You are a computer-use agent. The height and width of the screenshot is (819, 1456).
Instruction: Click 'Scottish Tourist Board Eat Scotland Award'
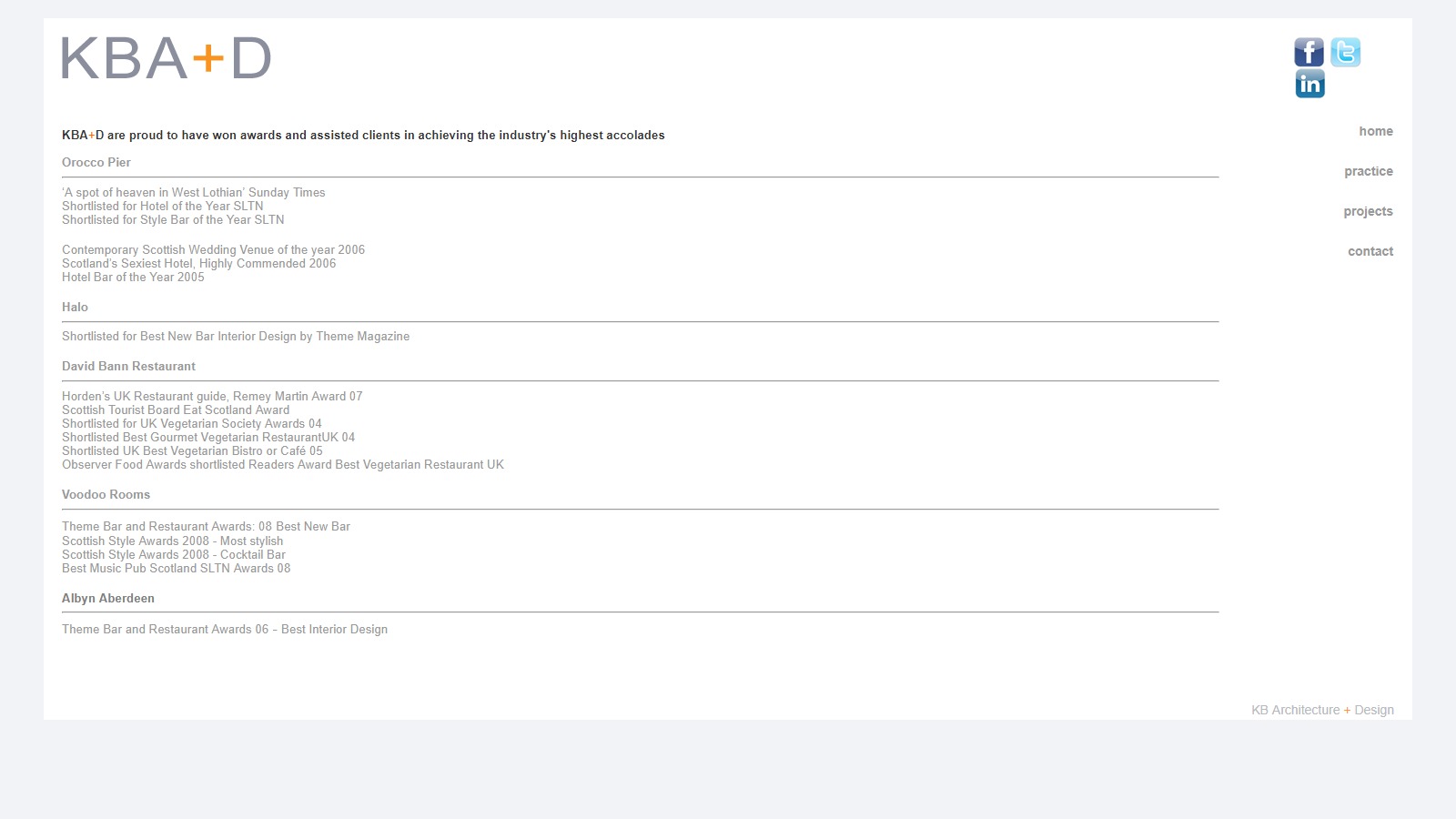(176, 409)
